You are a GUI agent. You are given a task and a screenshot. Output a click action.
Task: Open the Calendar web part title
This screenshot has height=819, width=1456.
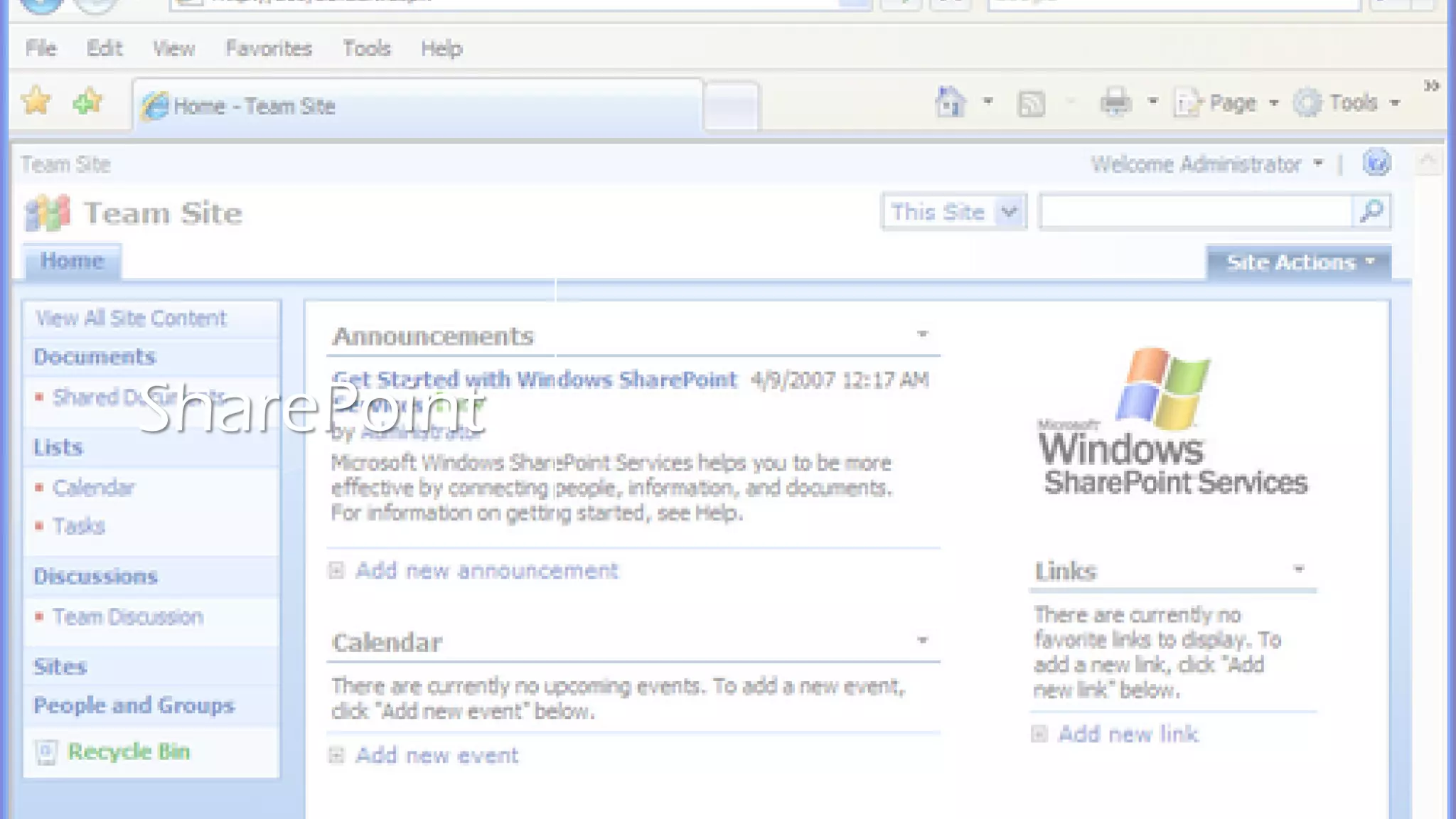pos(387,642)
